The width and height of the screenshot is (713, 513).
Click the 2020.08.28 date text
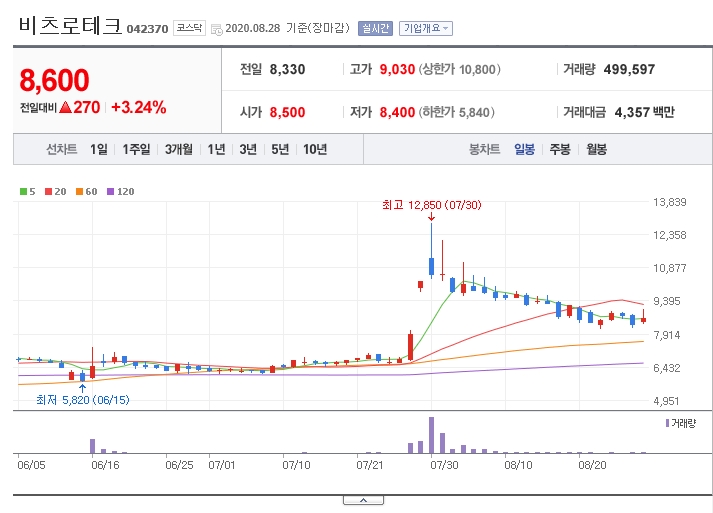253,28
